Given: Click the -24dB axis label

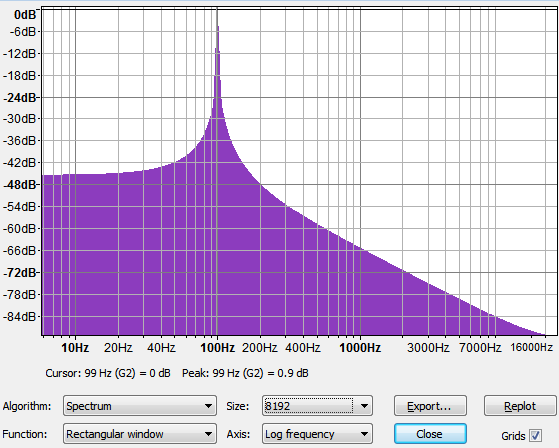Looking at the screenshot, I should (20, 97).
